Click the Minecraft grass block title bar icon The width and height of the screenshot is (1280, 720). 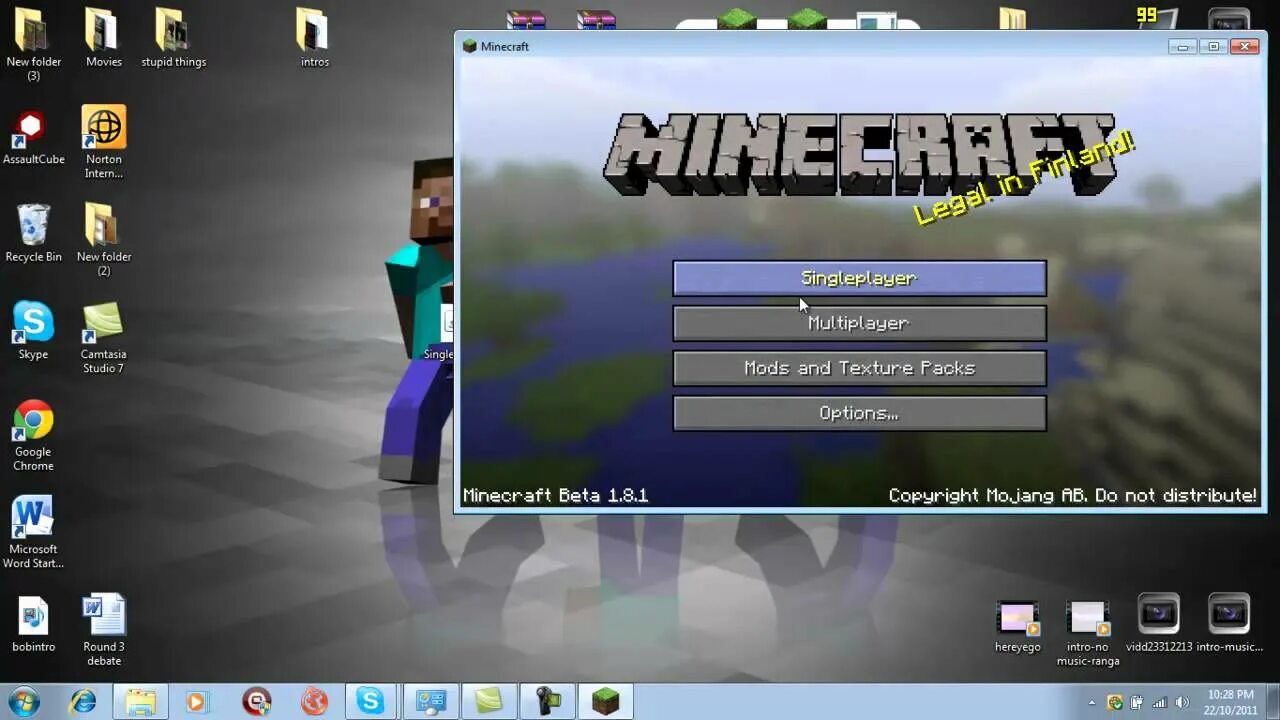pos(469,46)
